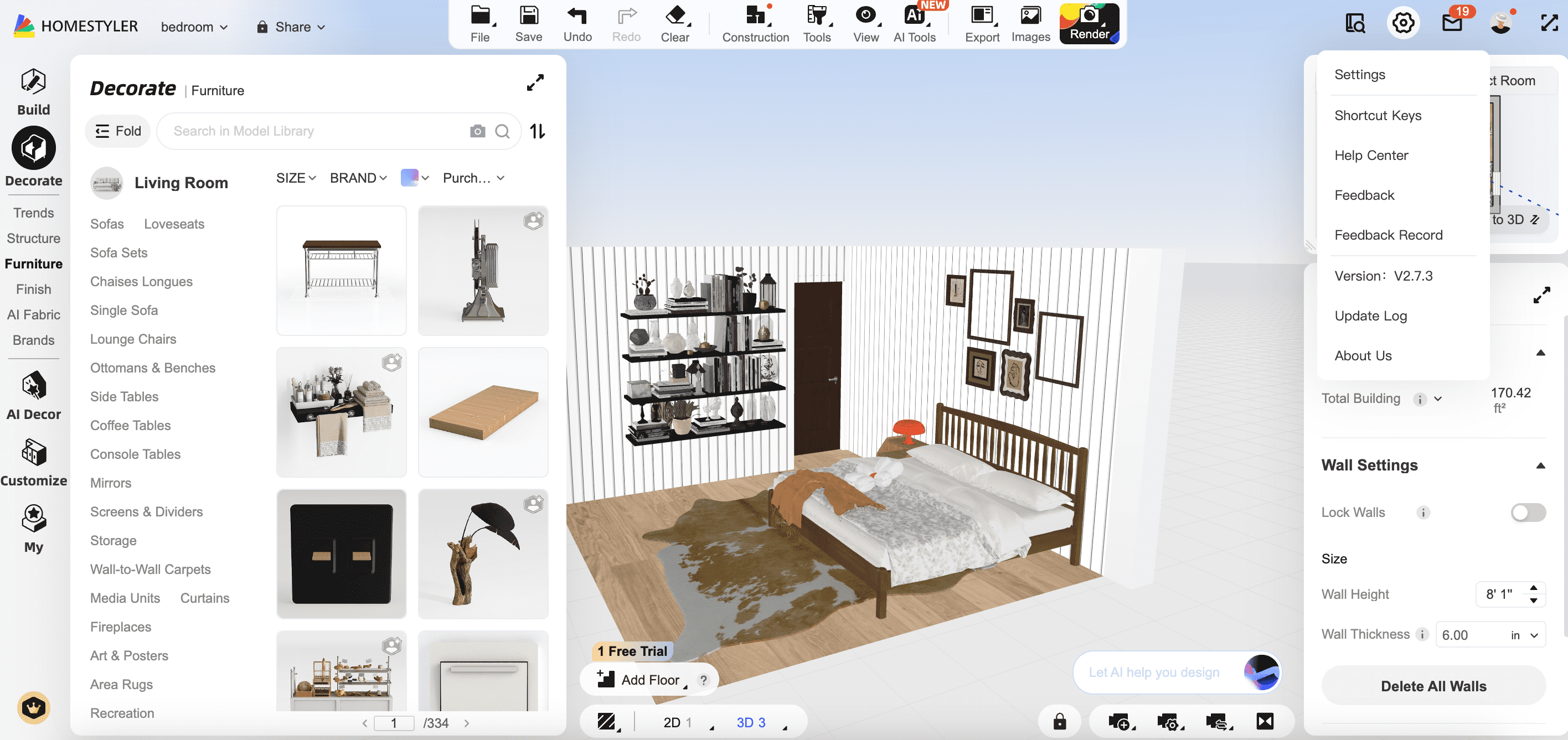The height and width of the screenshot is (740, 1568).
Task: Switch to 2D view mode
Action: tap(672, 722)
